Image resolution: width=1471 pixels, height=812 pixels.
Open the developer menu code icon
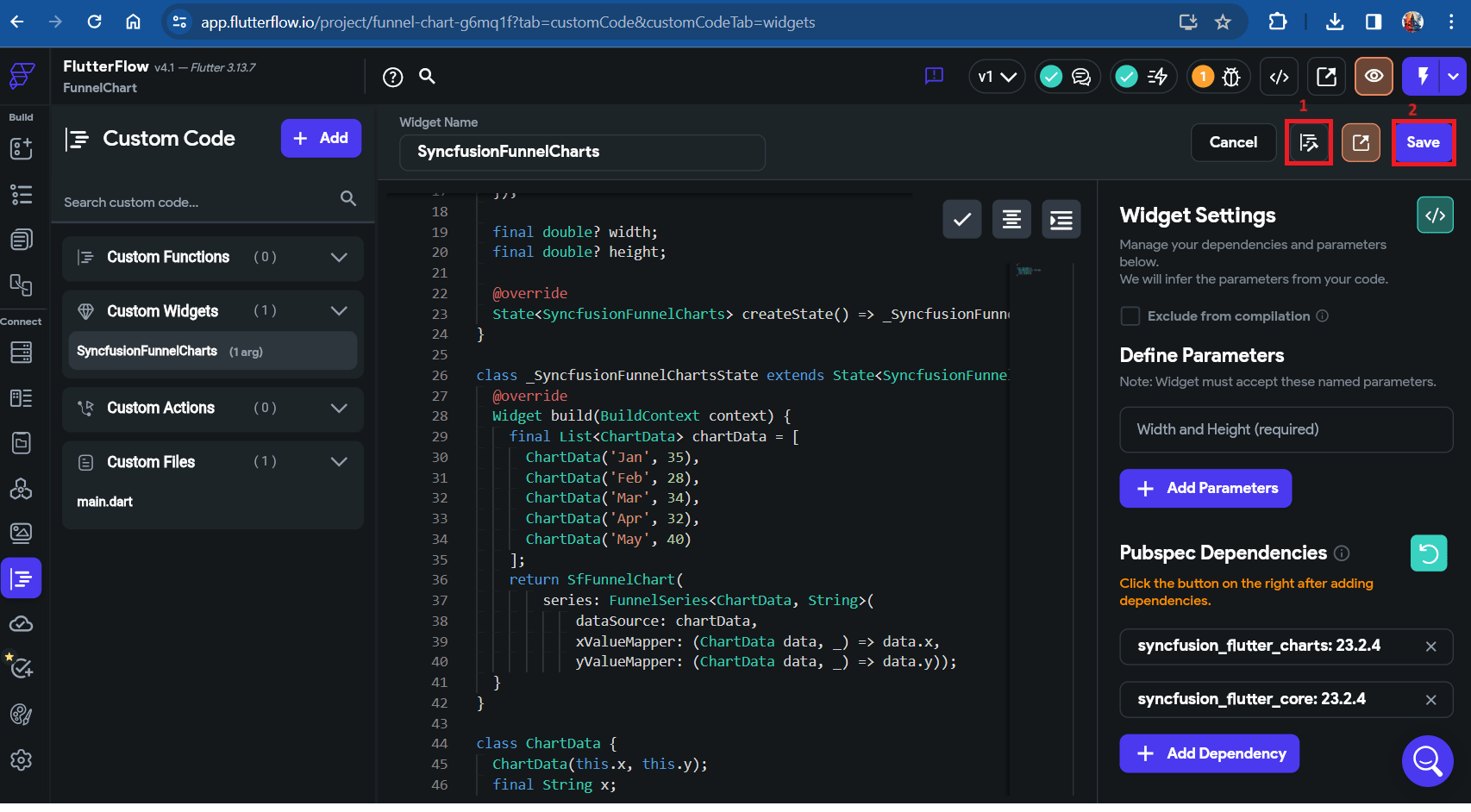click(1280, 78)
